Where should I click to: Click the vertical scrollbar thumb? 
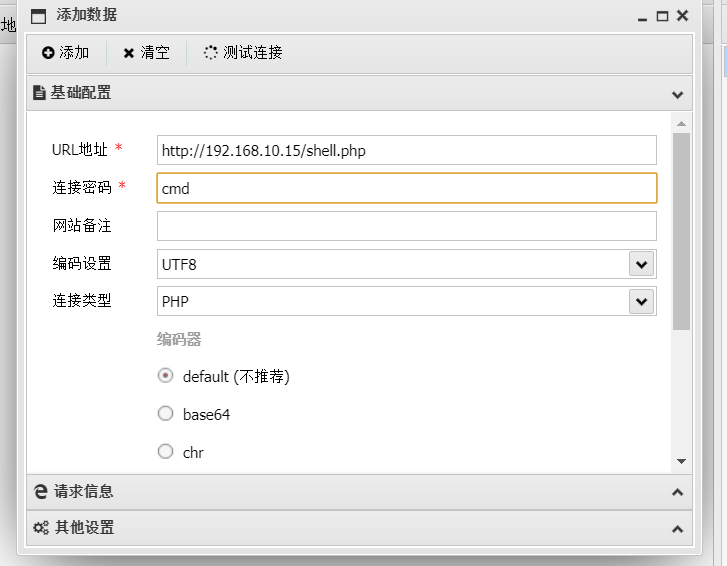pos(681,231)
